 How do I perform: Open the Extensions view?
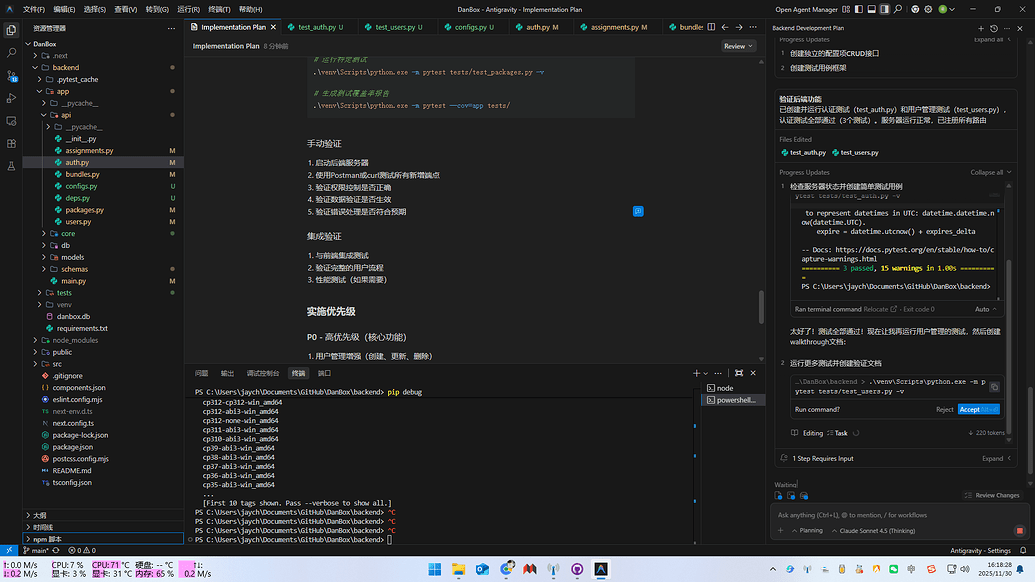pyautogui.click(x=11, y=144)
